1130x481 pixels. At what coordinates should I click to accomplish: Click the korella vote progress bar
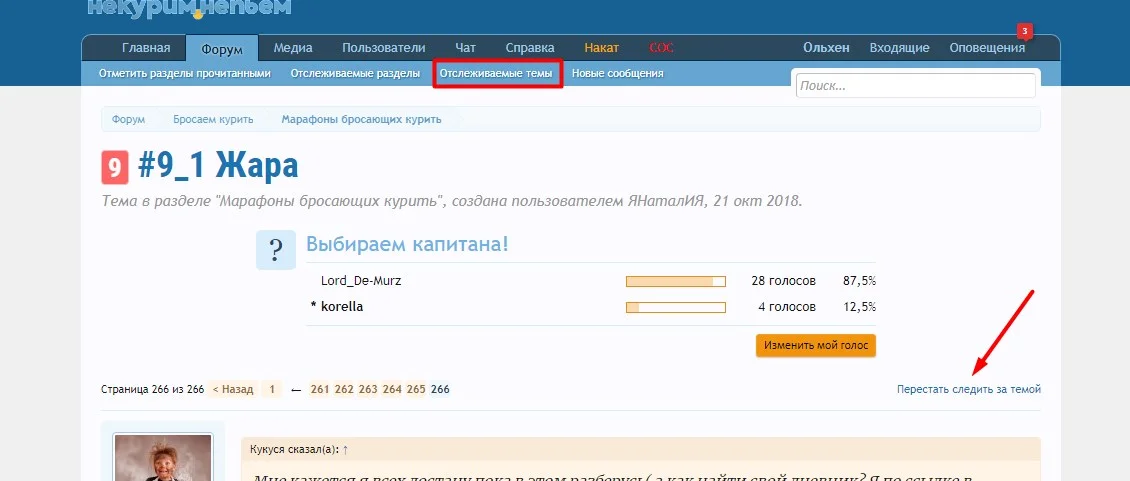point(676,307)
